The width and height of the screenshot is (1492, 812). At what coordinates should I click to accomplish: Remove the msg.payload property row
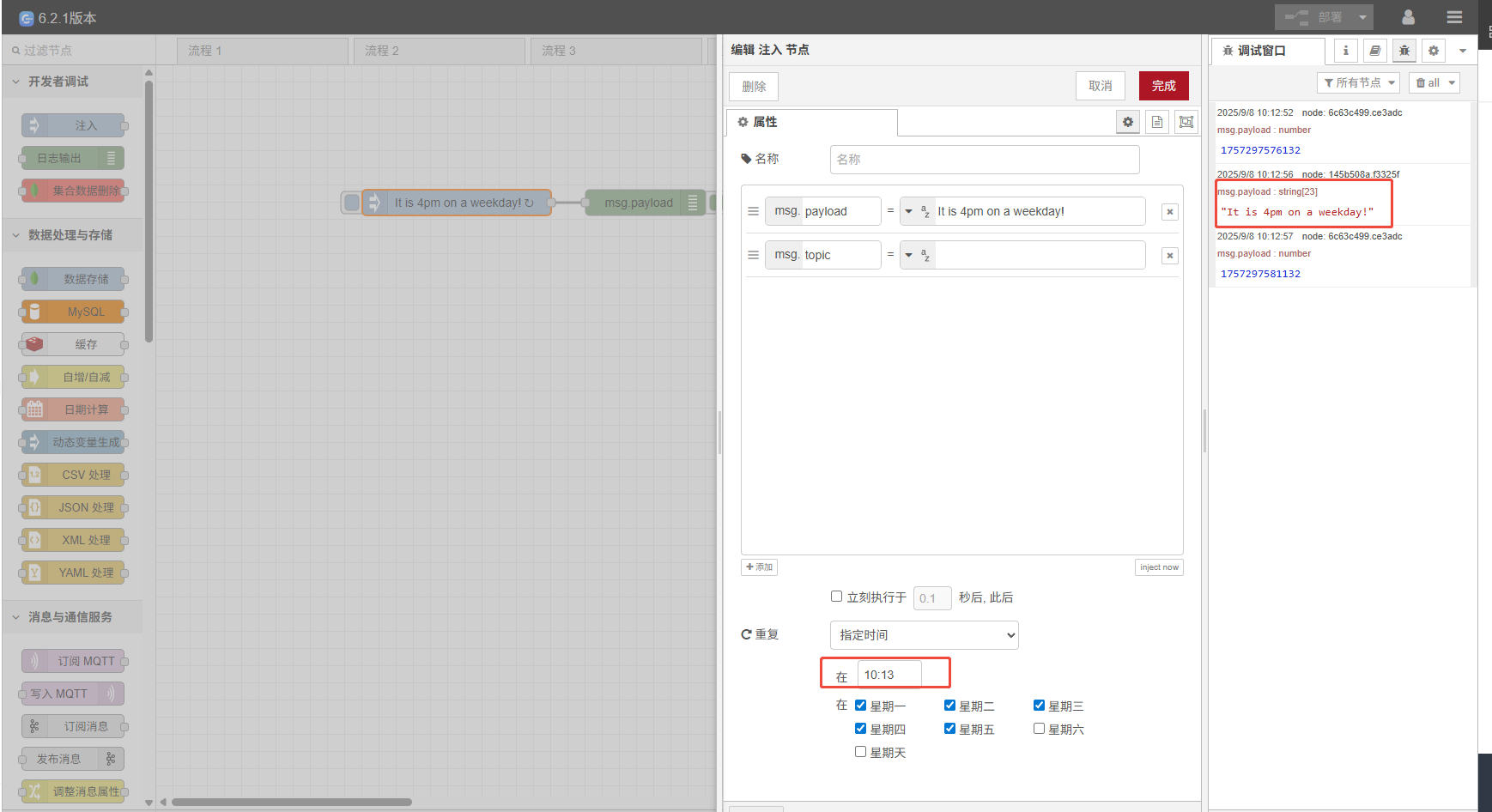1169,212
